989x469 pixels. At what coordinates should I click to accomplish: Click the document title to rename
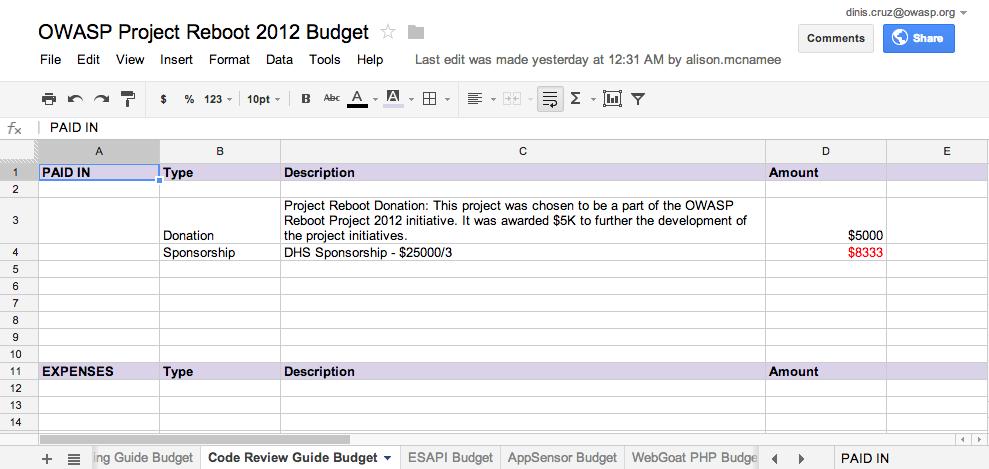(203, 32)
